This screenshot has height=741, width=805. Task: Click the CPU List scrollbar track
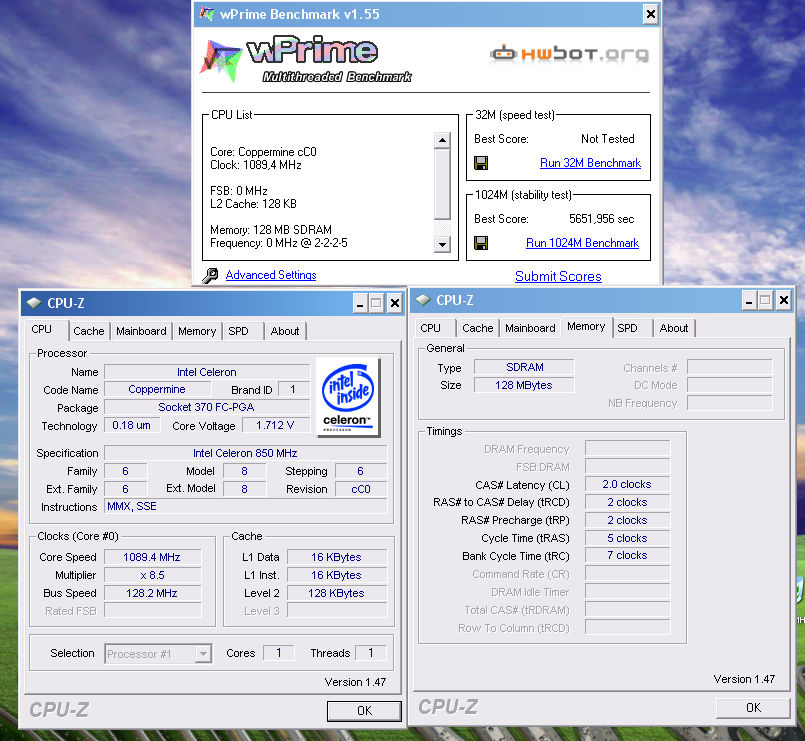point(442,191)
